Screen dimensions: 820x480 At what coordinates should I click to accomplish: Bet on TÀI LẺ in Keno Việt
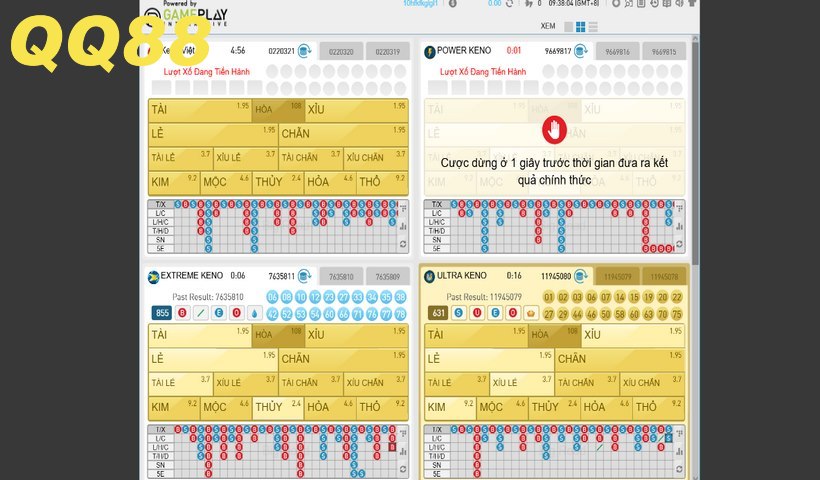pyautogui.click(x=180, y=158)
